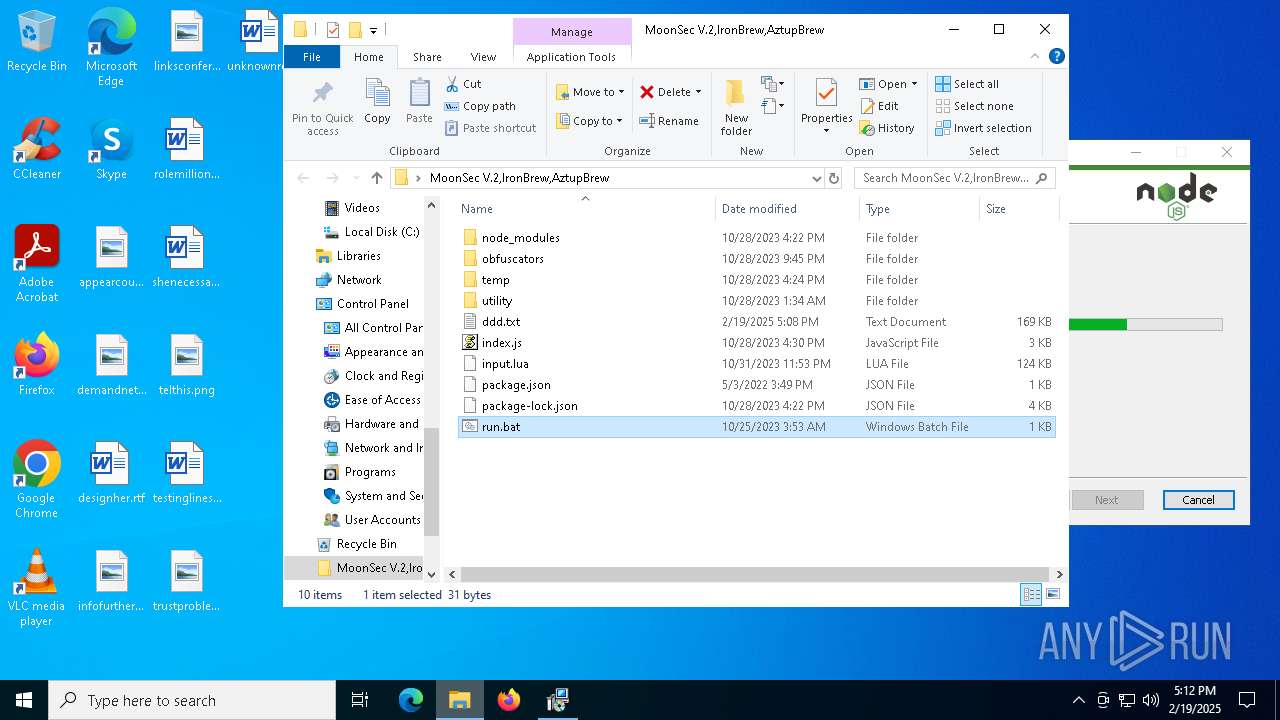Open the Move to dropdown
This screenshot has width=1280, height=720.
tap(590, 92)
